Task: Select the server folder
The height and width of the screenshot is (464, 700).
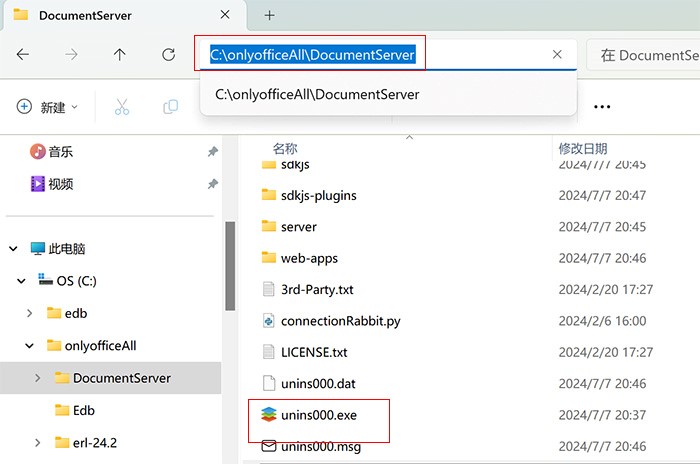Action: [x=289, y=226]
